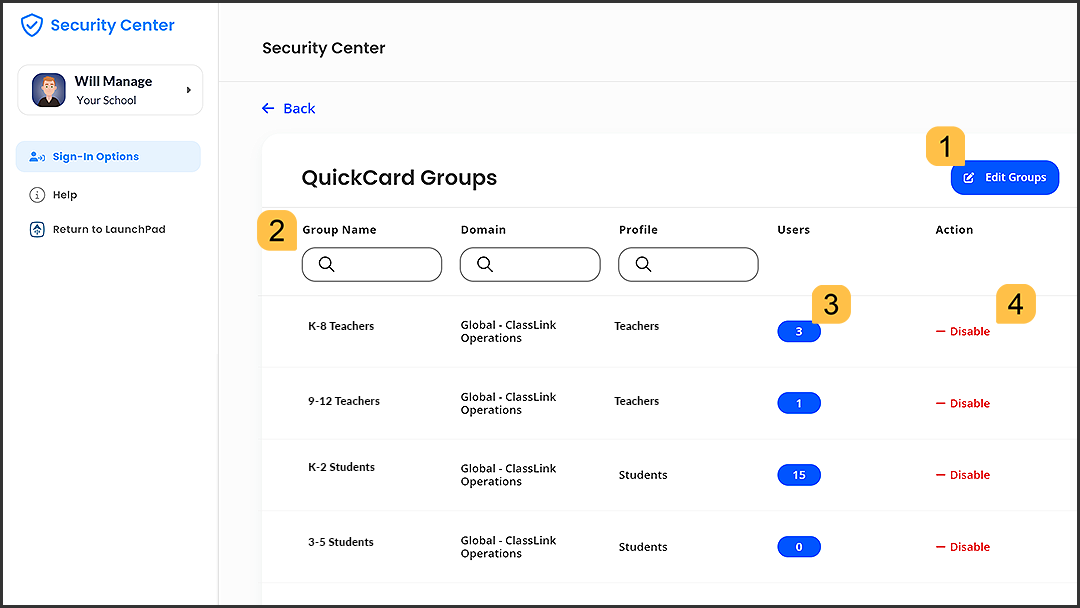1080x608 pixels.
Task: Click inside the Group Name search field
Action: (x=380, y=264)
